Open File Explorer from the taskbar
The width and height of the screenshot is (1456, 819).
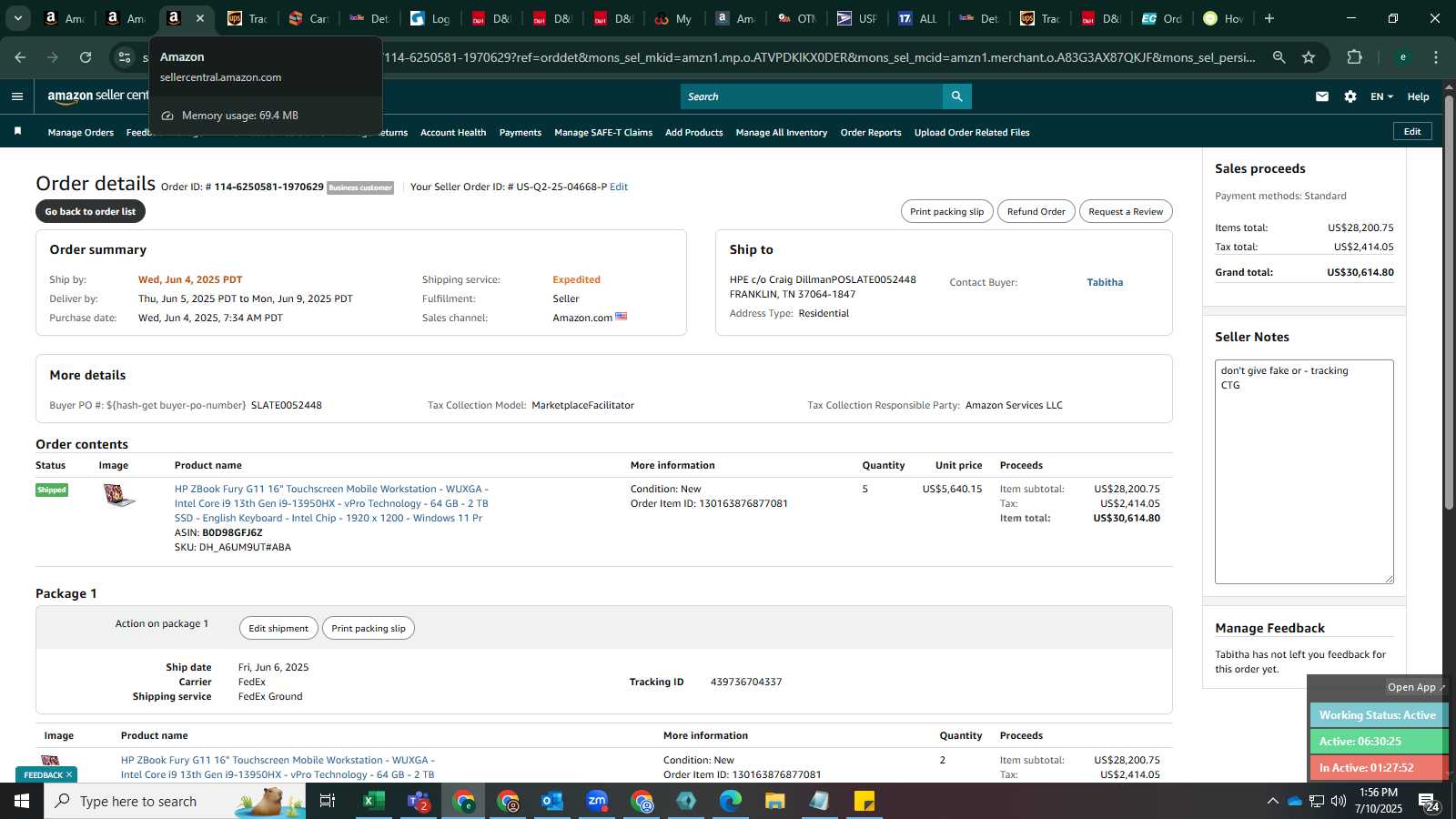(775, 801)
